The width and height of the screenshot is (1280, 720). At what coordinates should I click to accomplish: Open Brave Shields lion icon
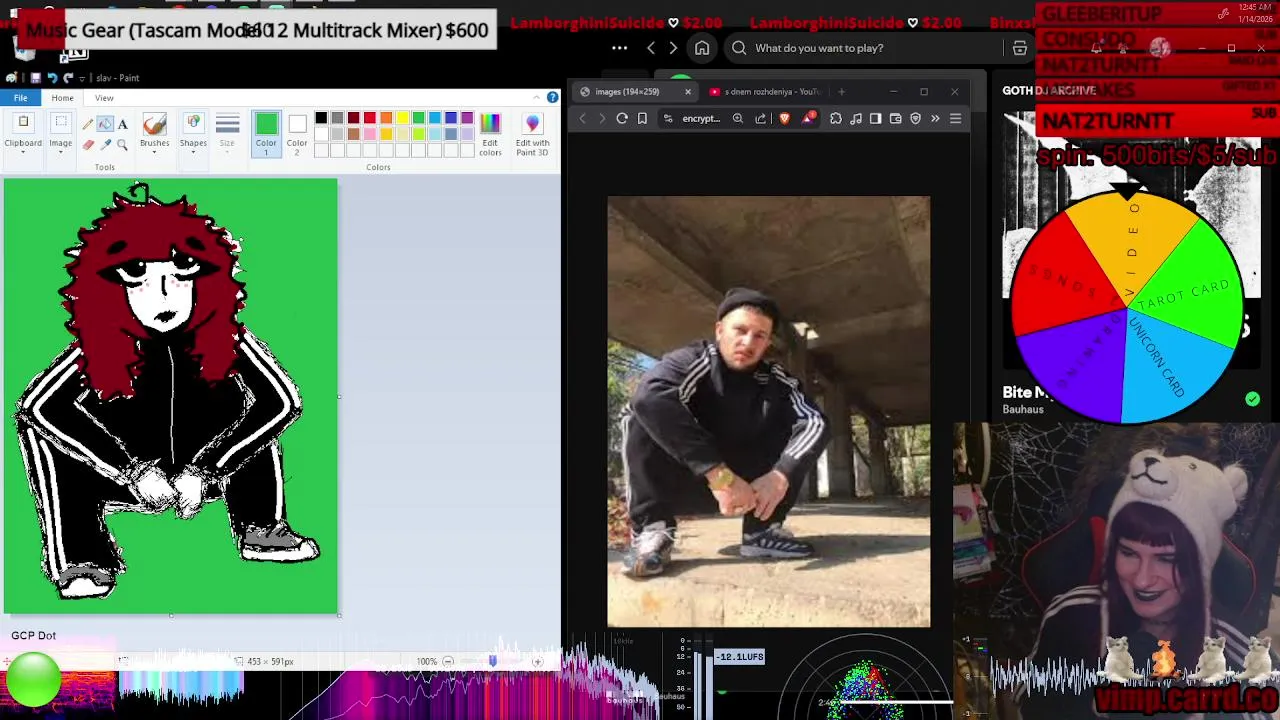pos(785,118)
